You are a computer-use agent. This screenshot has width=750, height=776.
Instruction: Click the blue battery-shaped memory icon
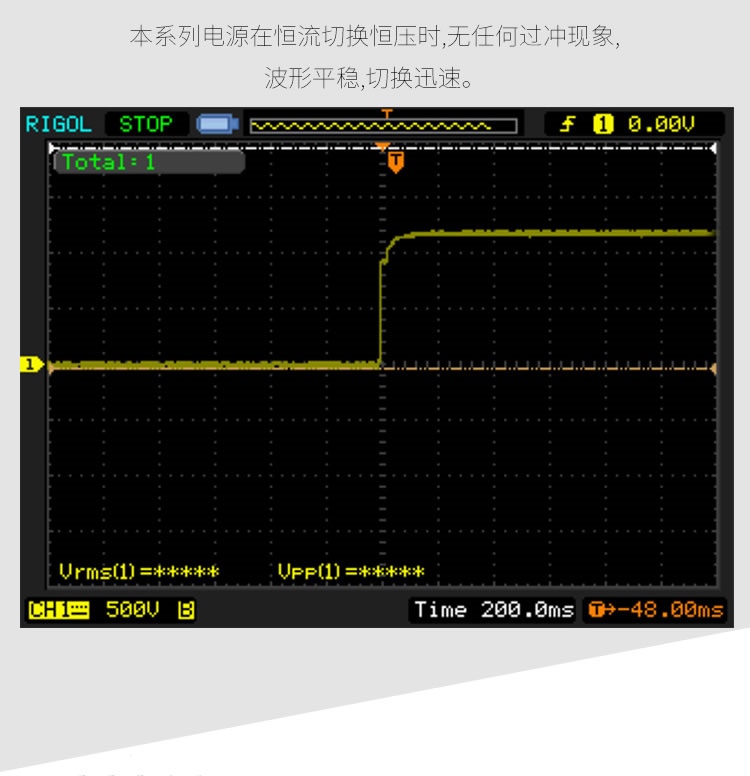click(x=217, y=124)
